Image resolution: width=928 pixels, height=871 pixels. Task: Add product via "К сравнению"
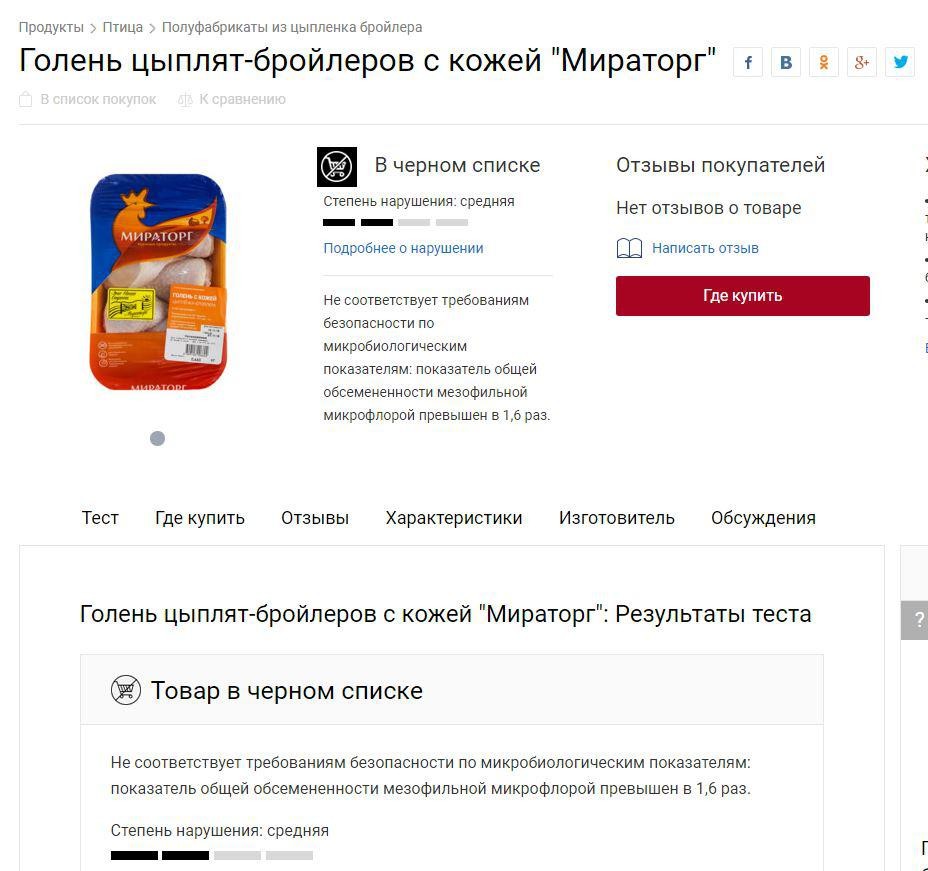231,99
